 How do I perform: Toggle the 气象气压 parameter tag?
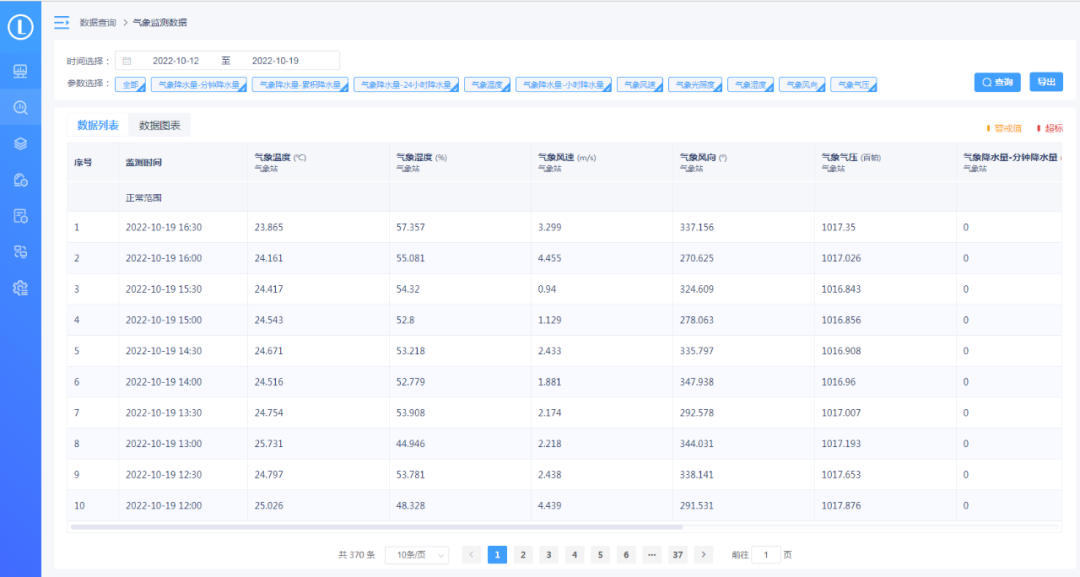click(x=853, y=85)
